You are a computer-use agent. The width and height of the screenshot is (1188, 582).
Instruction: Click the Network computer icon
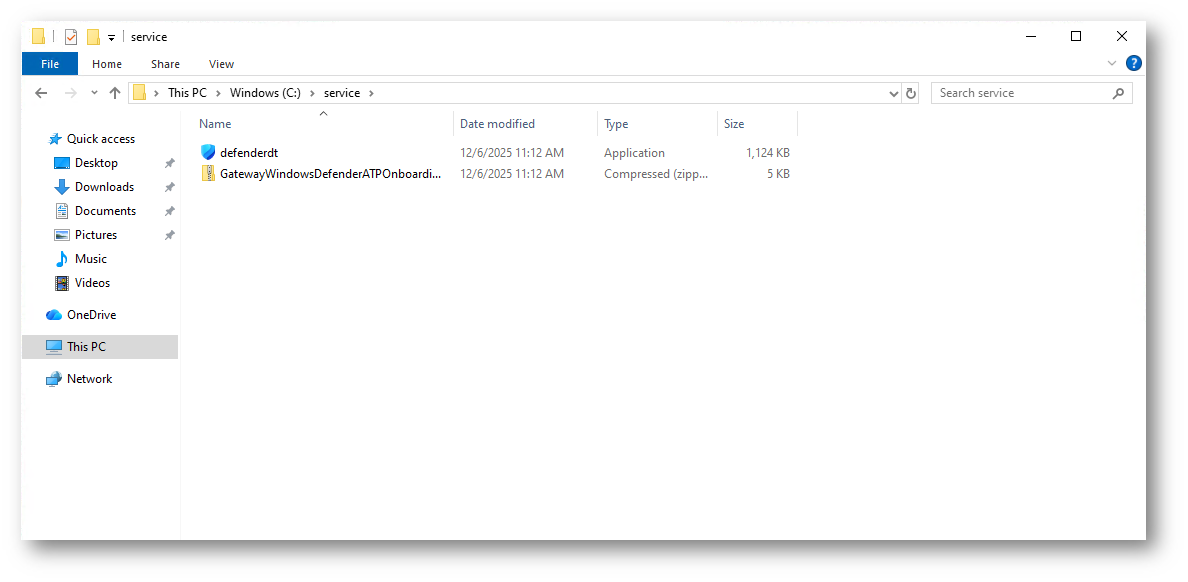click(x=54, y=379)
